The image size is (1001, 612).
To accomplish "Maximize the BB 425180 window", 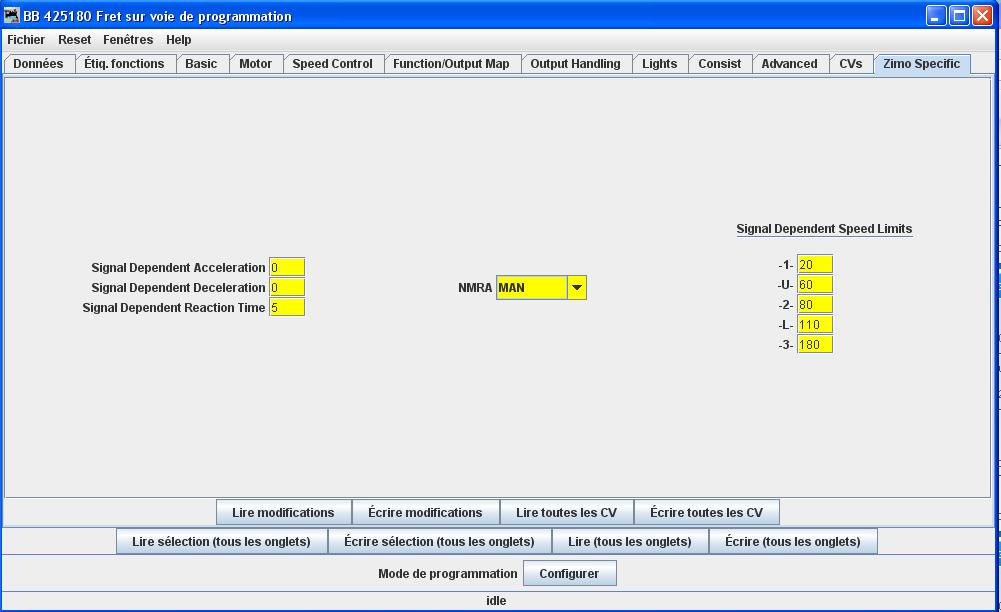I will (959, 15).
